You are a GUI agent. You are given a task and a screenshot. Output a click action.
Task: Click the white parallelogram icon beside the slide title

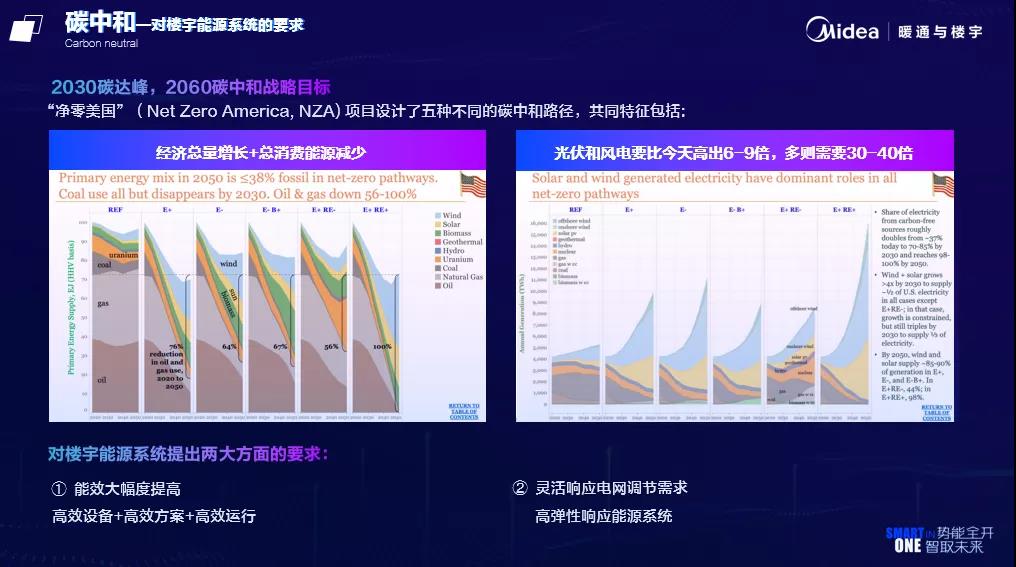(26, 28)
